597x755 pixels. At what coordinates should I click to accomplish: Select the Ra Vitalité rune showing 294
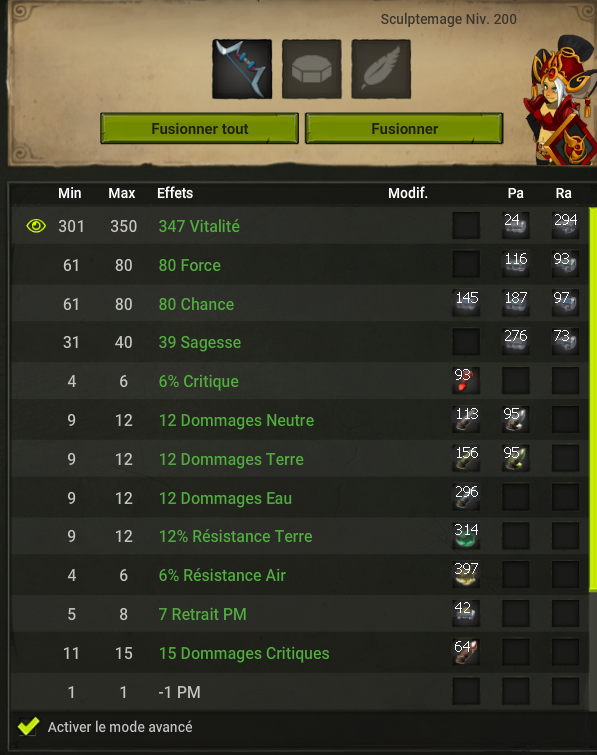click(565, 225)
